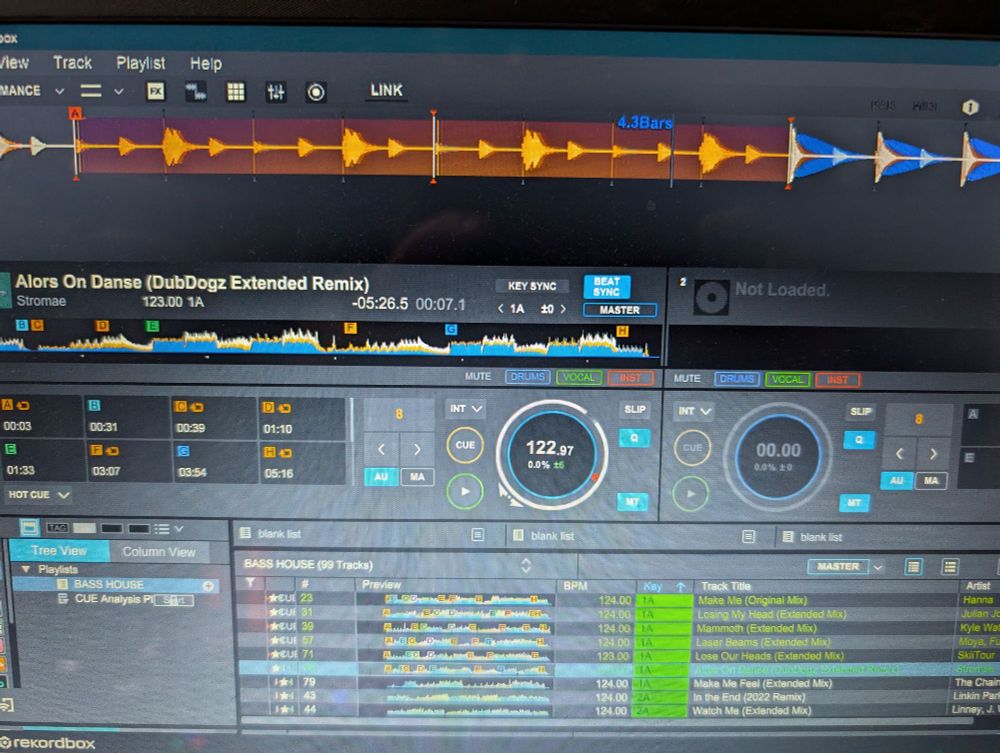The width and height of the screenshot is (1000, 753).
Task: Open the mixer sliders icon
Action: [276, 92]
